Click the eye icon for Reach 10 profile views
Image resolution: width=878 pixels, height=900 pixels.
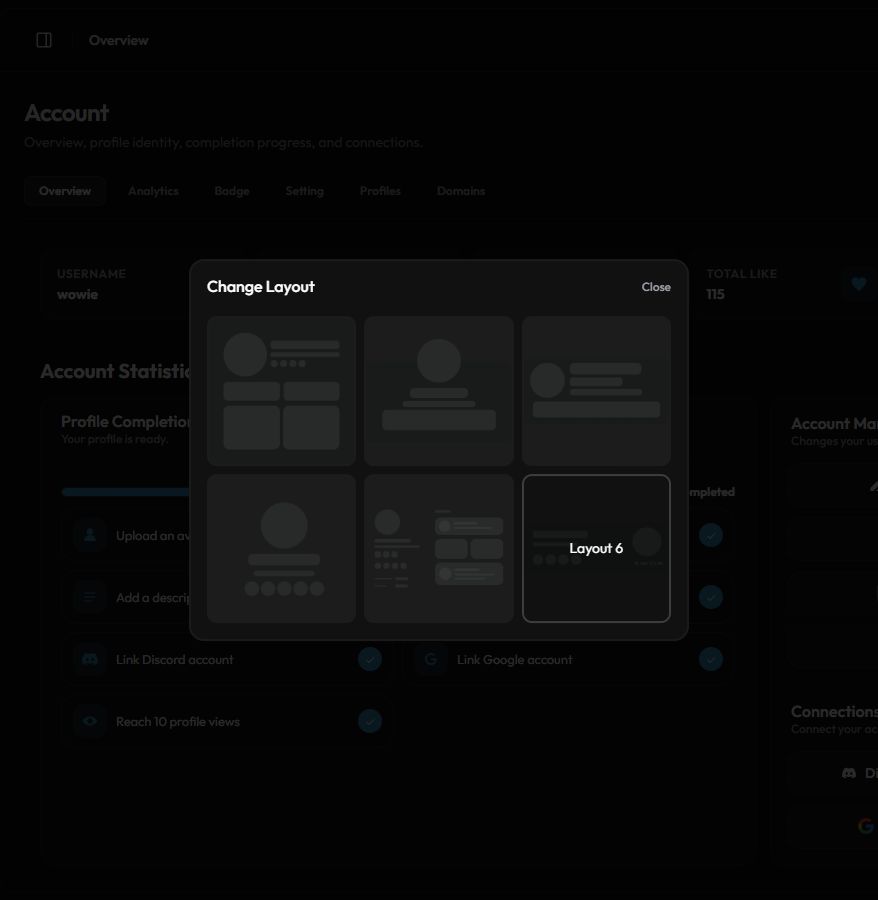90,721
